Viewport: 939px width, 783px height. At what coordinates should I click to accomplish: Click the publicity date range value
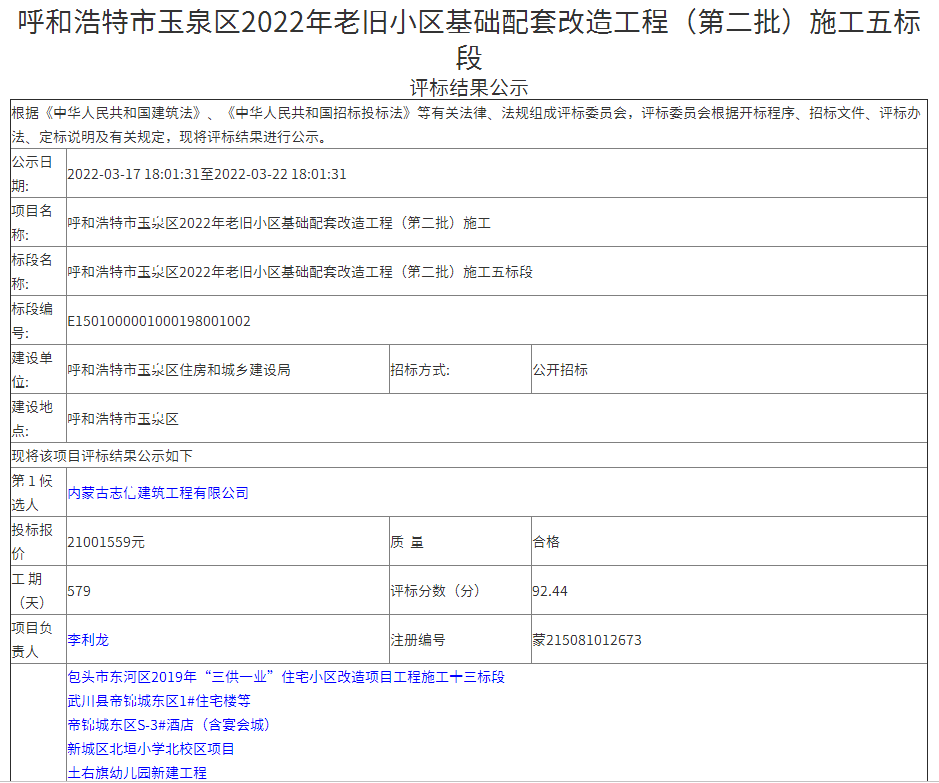click(207, 174)
